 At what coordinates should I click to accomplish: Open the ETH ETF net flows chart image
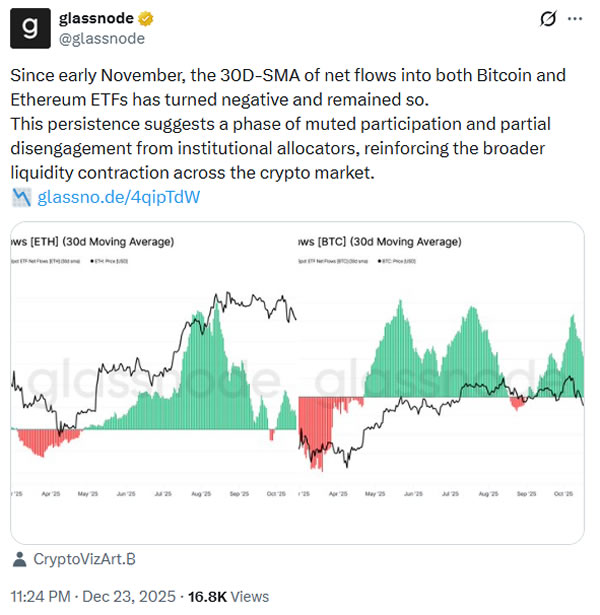(155, 380)
